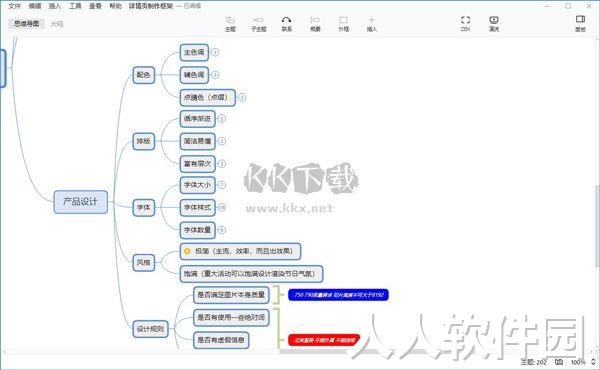The image size is (600, 370).
Task: Select the 字体数量 subtopic
Action: pyautogui.click(x=197, y=230)
